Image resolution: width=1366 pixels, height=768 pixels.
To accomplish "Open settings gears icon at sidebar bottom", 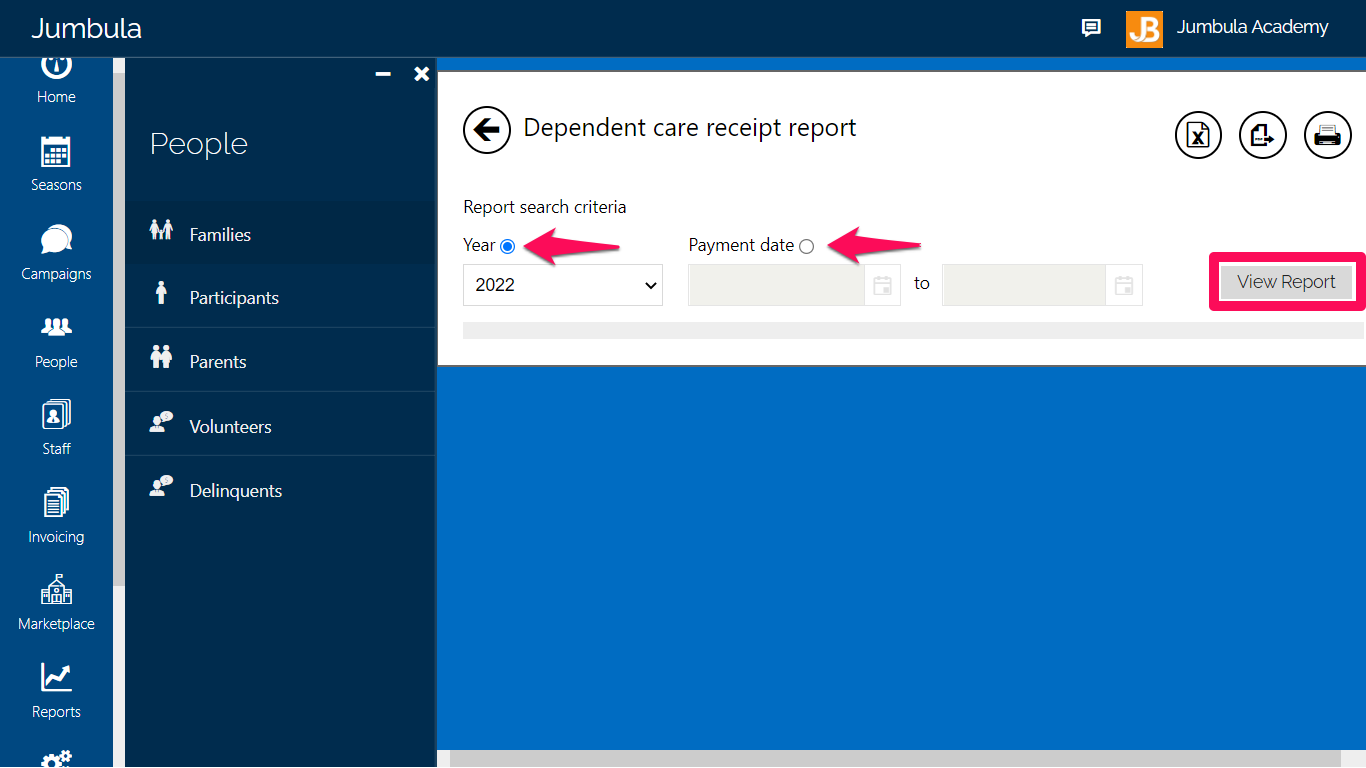I will click(x=56, y=759).
